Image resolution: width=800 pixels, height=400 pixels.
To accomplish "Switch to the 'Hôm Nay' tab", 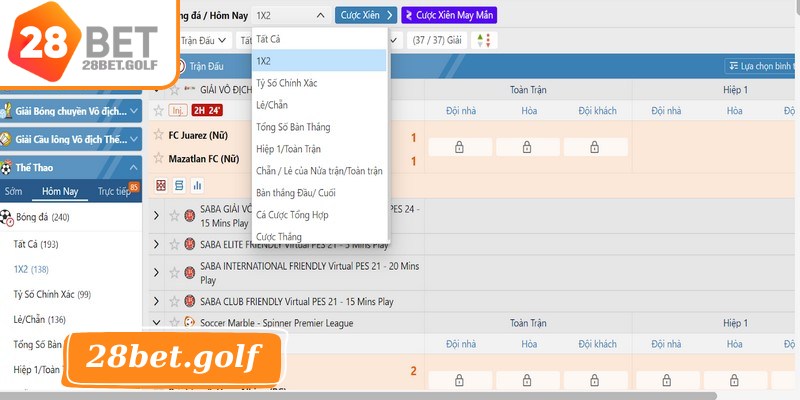I will pos(60,191).
